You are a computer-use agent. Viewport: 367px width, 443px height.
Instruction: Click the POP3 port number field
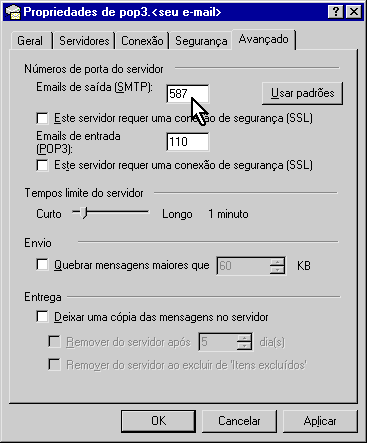[x=188, y=142]
